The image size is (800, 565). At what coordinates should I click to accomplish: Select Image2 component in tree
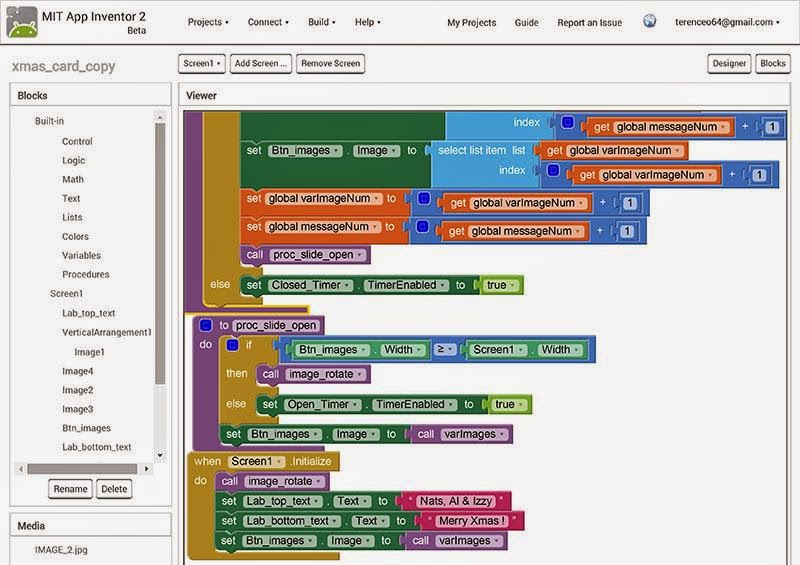click(78, 390)
